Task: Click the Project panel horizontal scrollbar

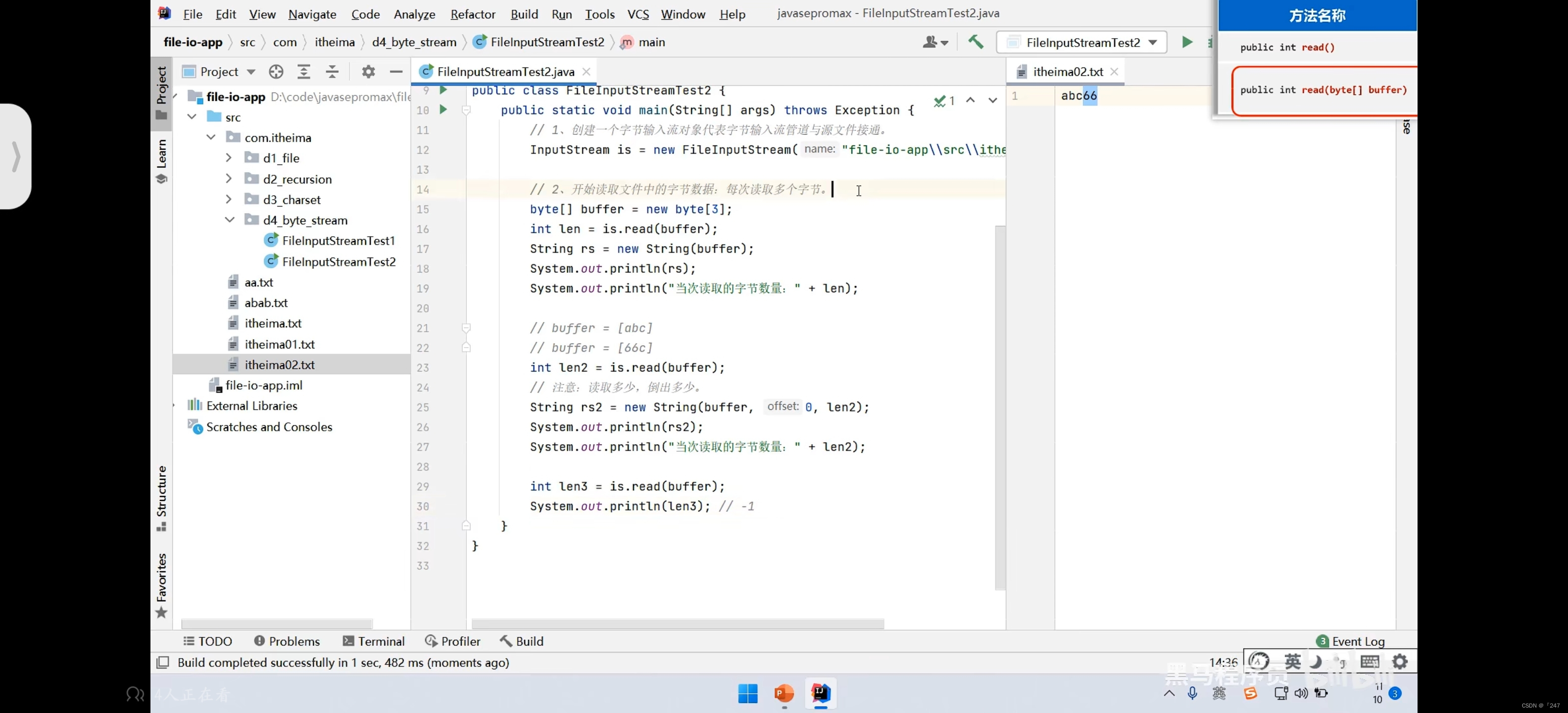Action: [x=277, y=624]
